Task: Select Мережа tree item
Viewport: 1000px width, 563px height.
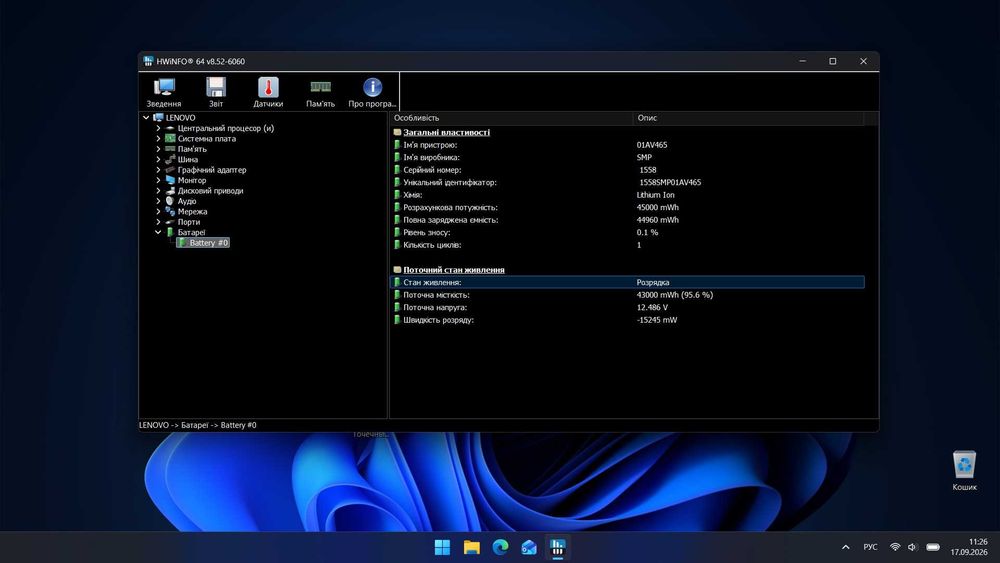Action: tap(186, 211)
